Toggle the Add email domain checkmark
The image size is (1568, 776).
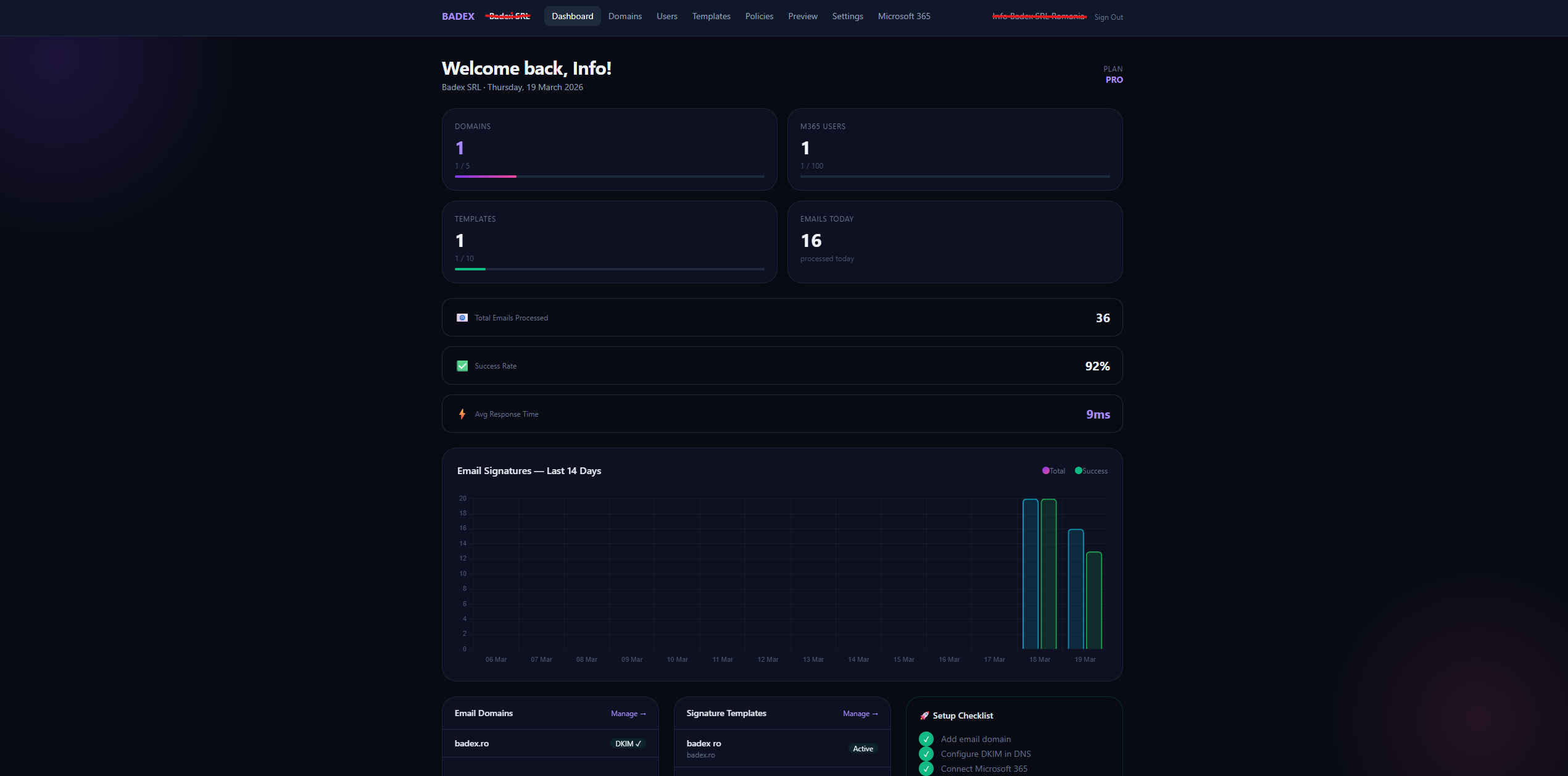[x=926, y=739]
